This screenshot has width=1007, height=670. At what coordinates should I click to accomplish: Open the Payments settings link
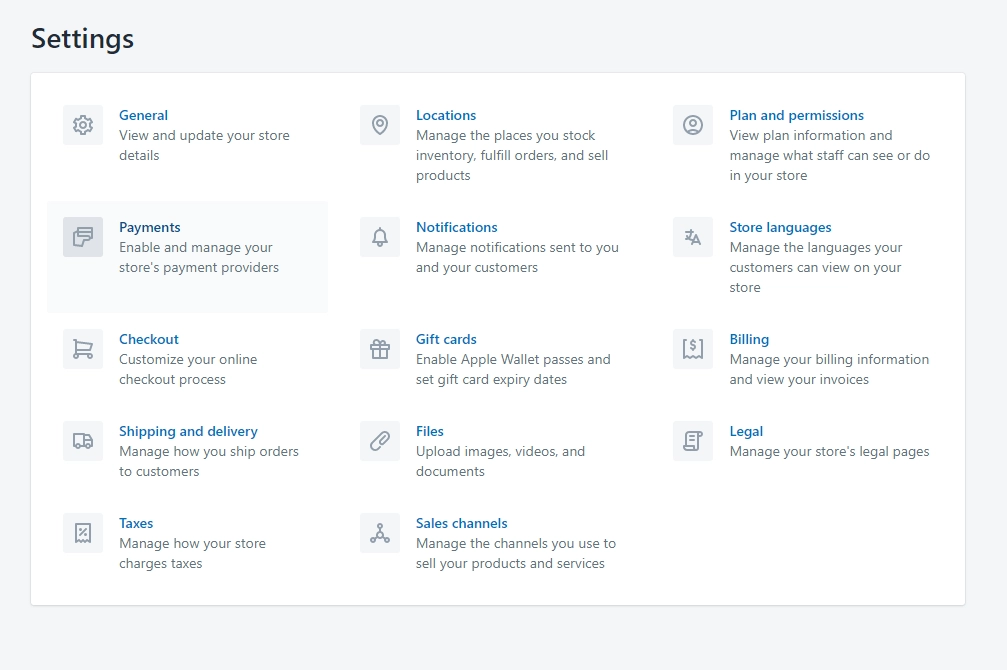150,226
